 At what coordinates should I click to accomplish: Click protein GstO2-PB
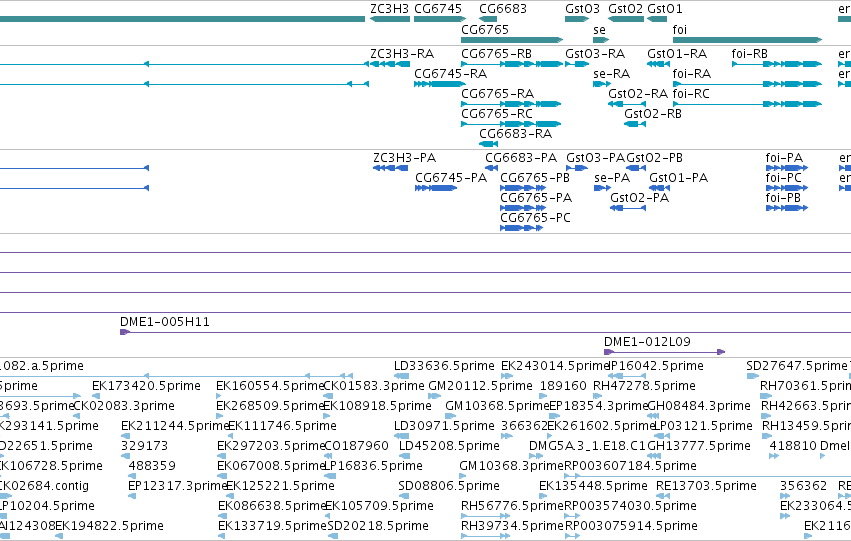click(636, 168)
